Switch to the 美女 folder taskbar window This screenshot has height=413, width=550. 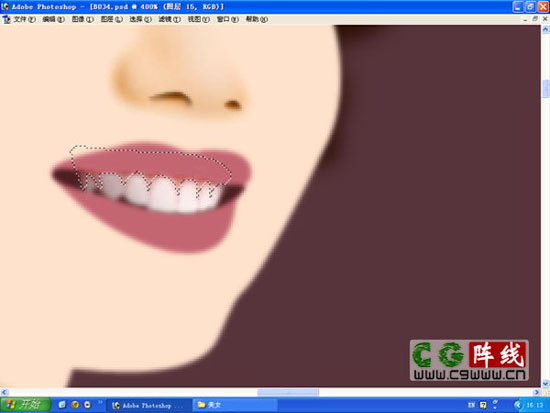(x=235, y=405)
